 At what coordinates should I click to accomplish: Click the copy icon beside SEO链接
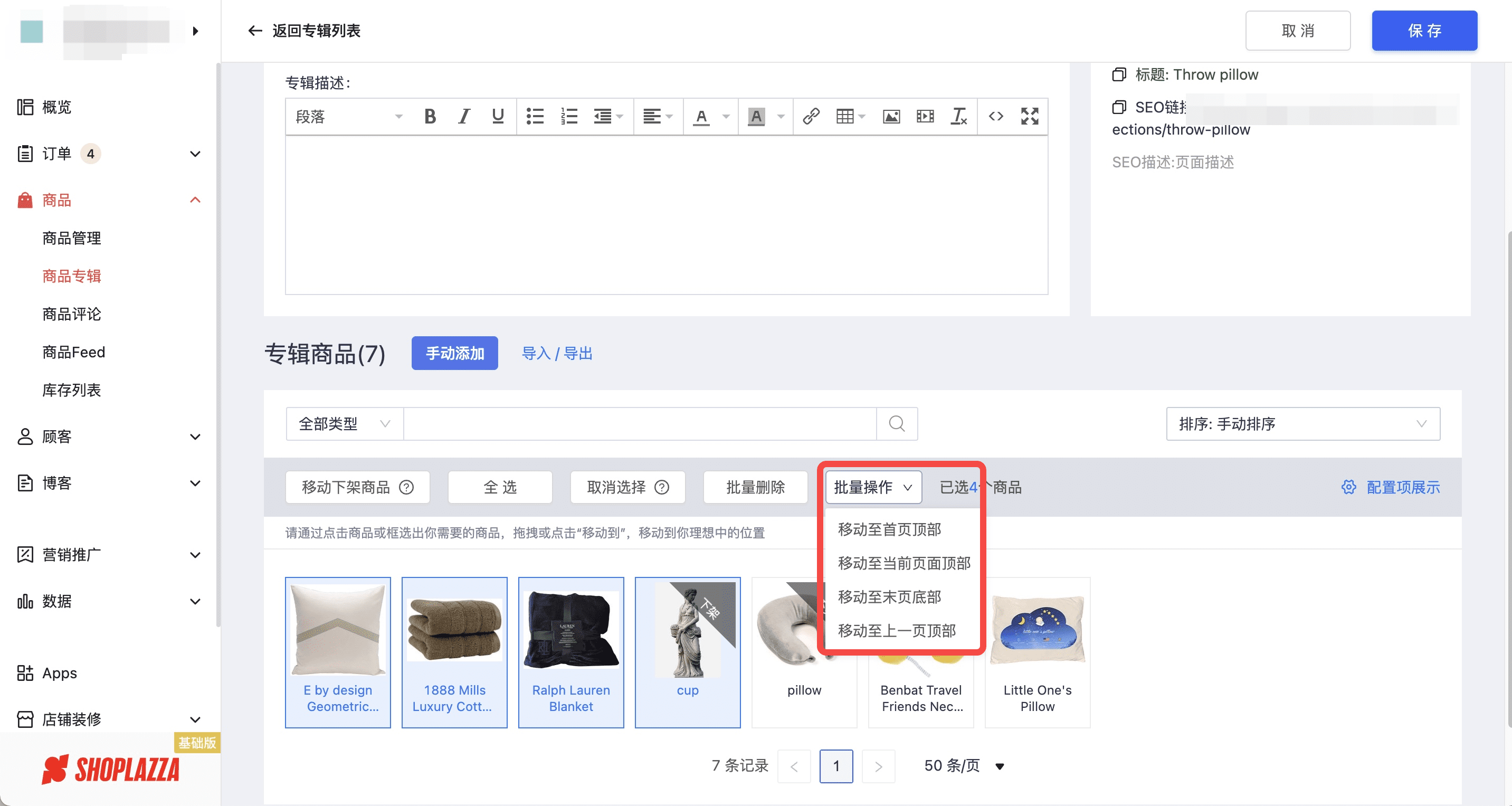coord(1119,107)
